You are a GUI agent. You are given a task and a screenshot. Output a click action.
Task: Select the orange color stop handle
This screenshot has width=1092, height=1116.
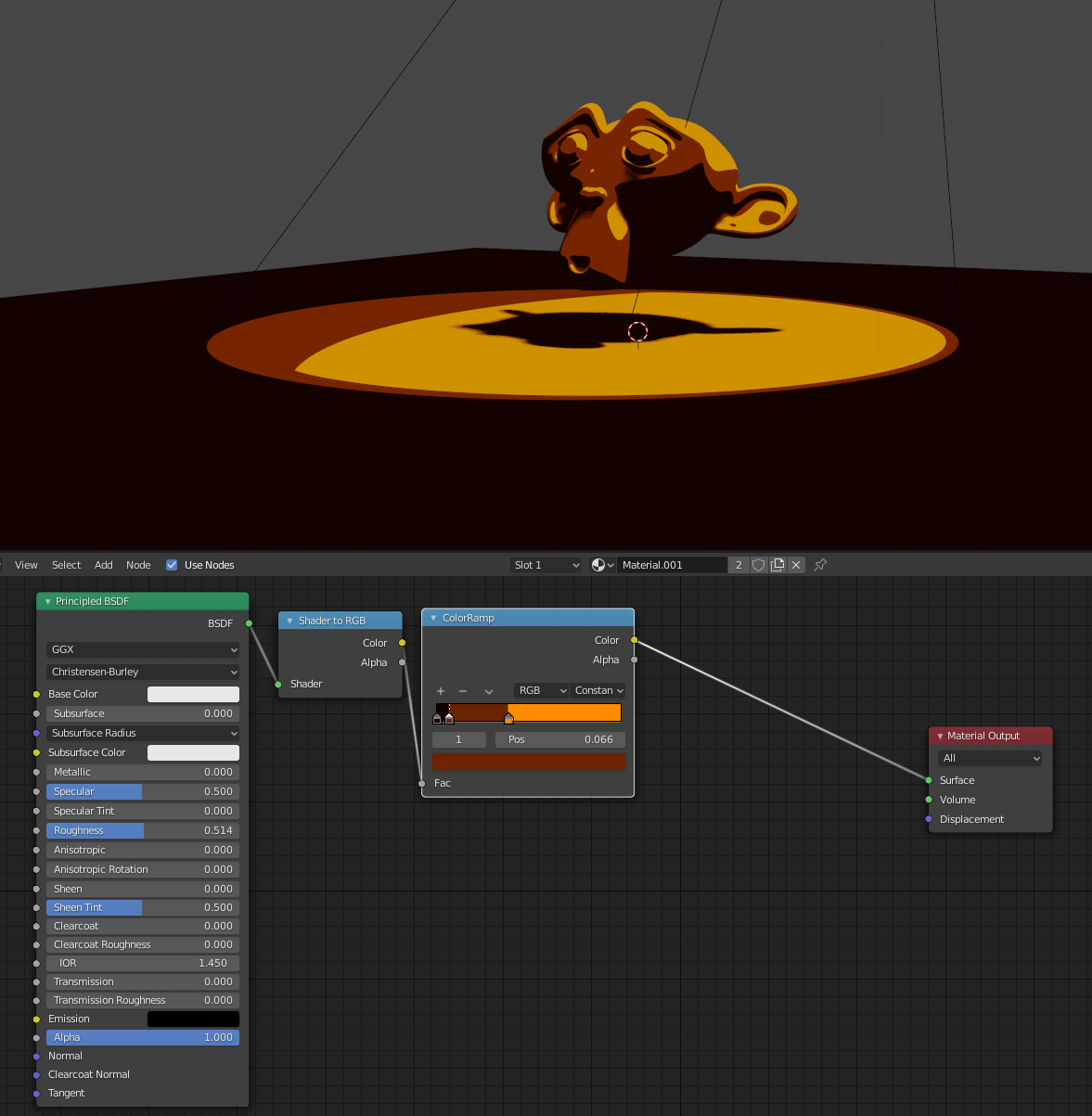click(x=508, y=718)
